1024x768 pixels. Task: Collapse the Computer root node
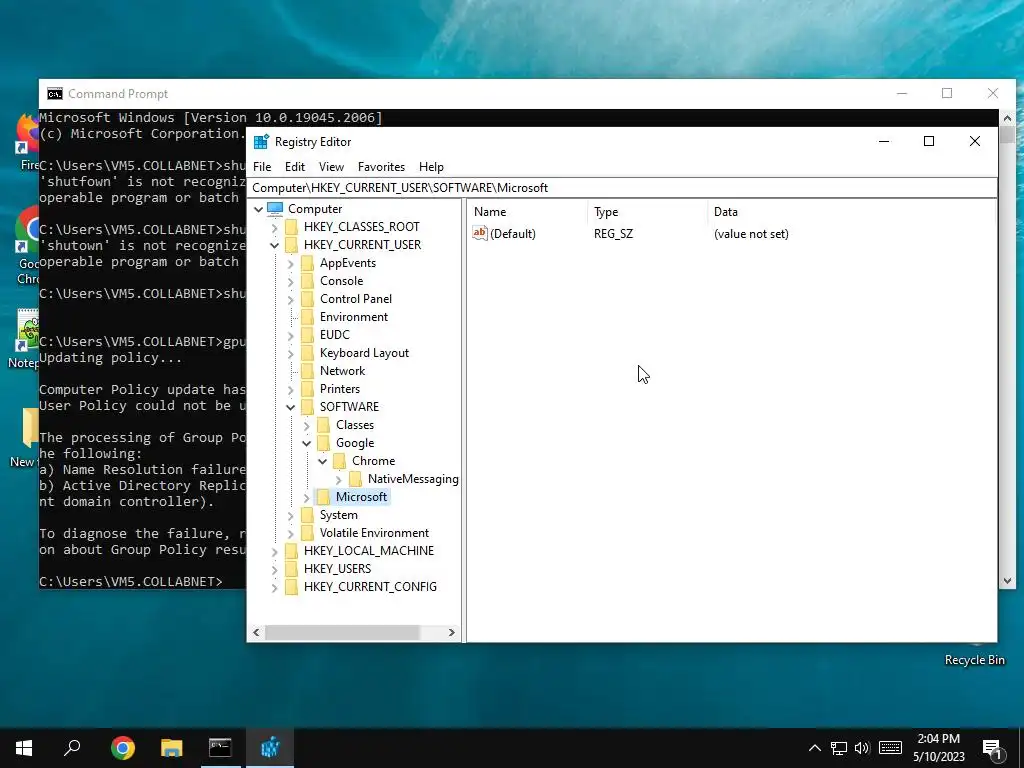tap(259, 209)
